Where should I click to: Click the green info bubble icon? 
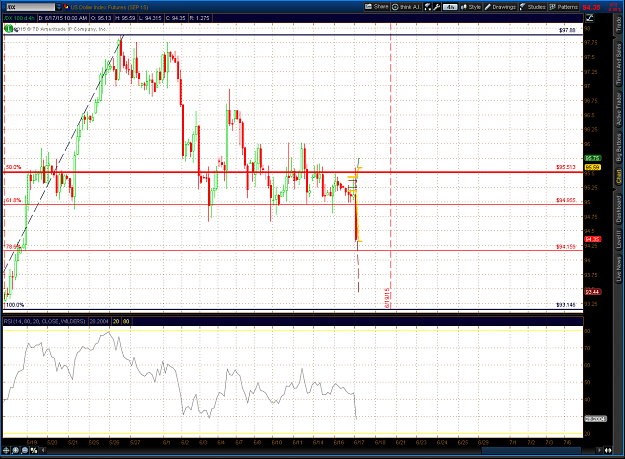[x=8, y=29]
